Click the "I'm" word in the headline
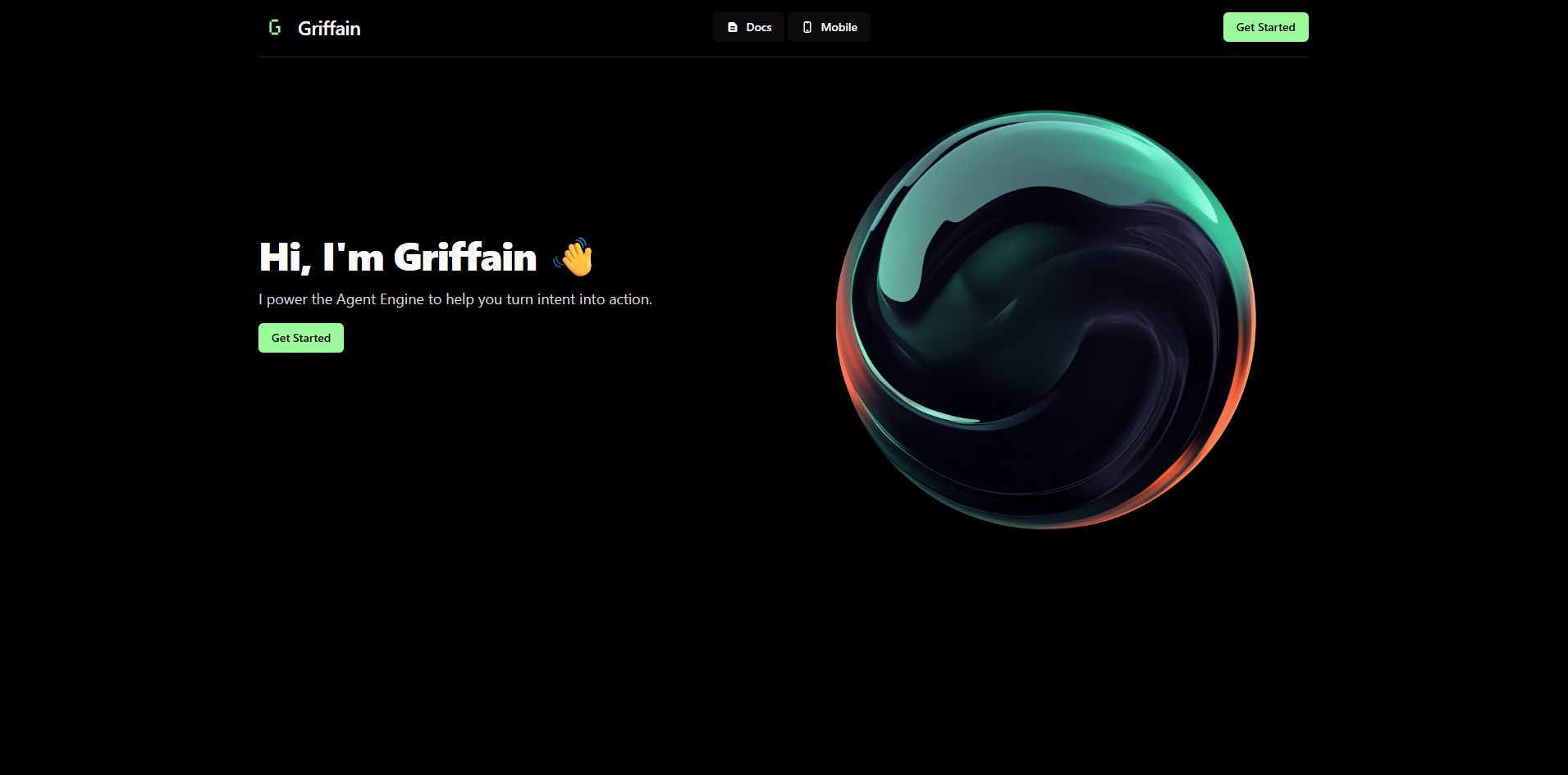Viewport: 1568px width, 775px height. coord(353,258)
